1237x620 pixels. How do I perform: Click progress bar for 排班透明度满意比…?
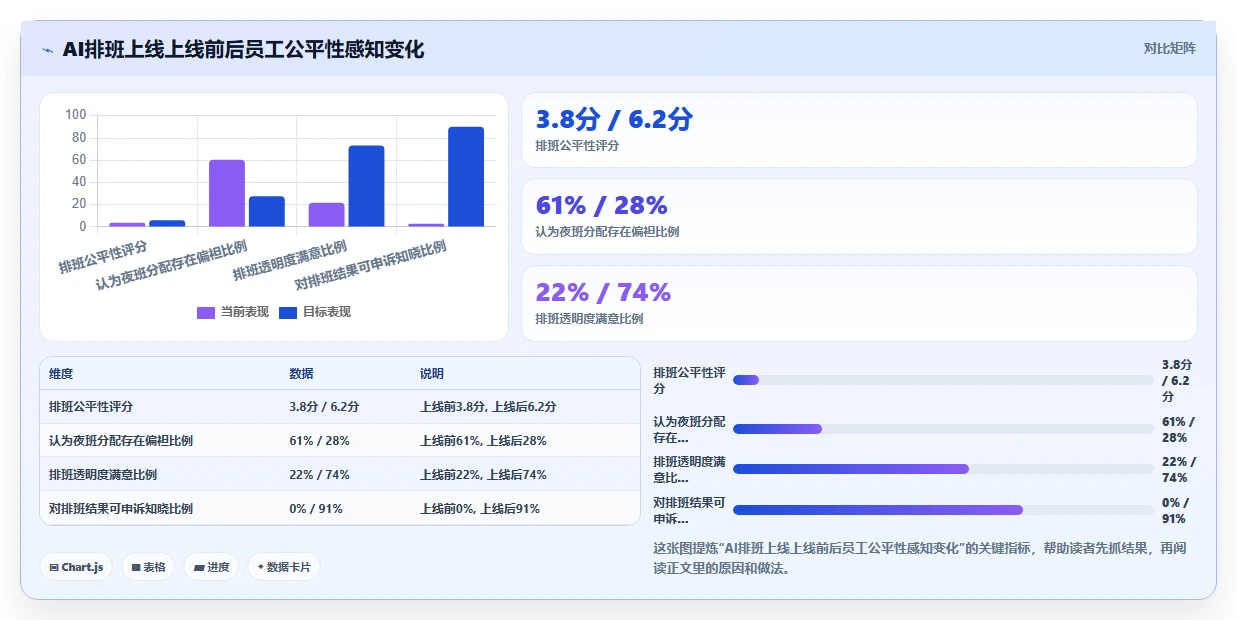point(943,469)
